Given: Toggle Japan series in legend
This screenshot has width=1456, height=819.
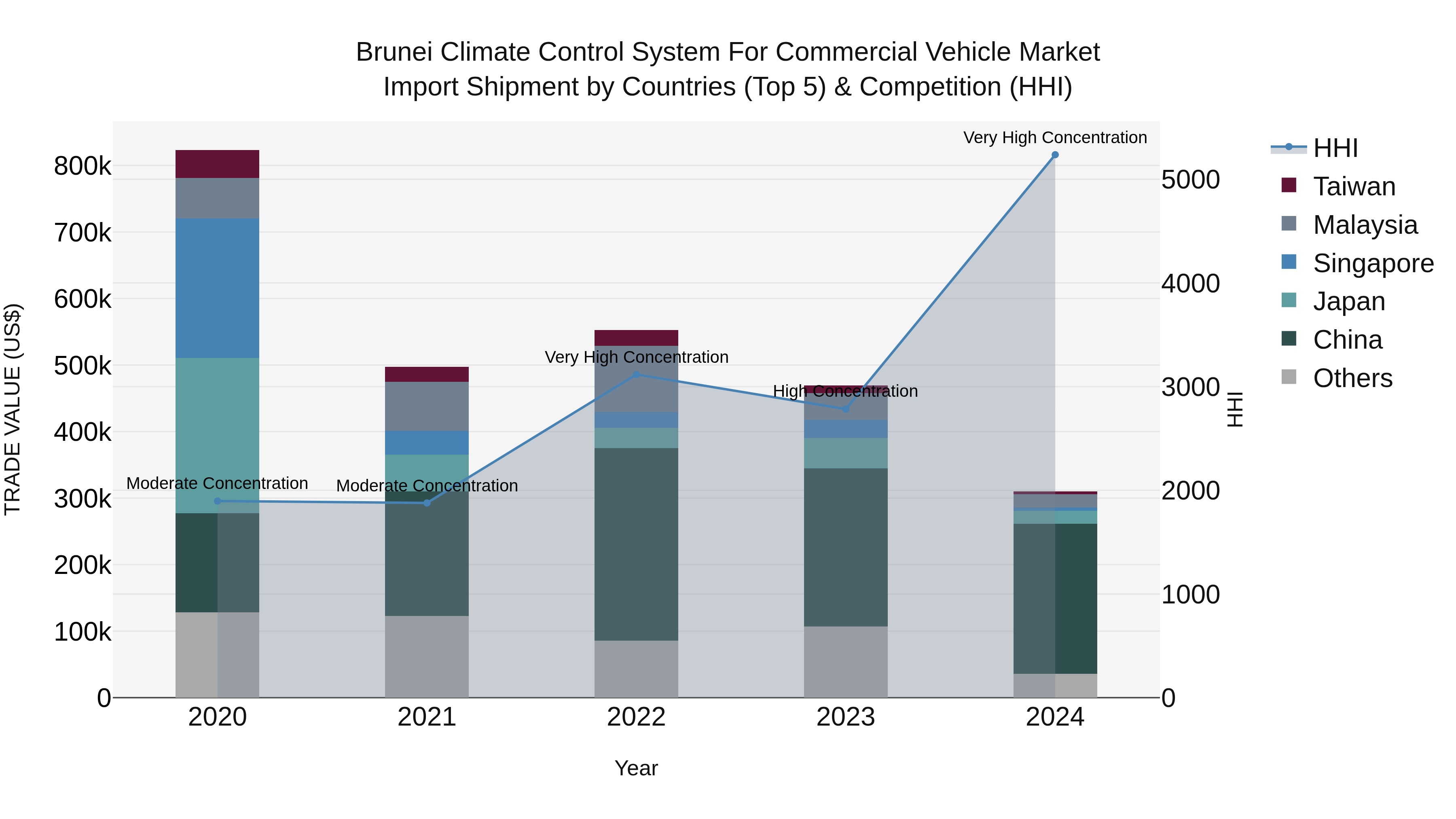Looking at the screenshot, I should tap(1333, 301).
